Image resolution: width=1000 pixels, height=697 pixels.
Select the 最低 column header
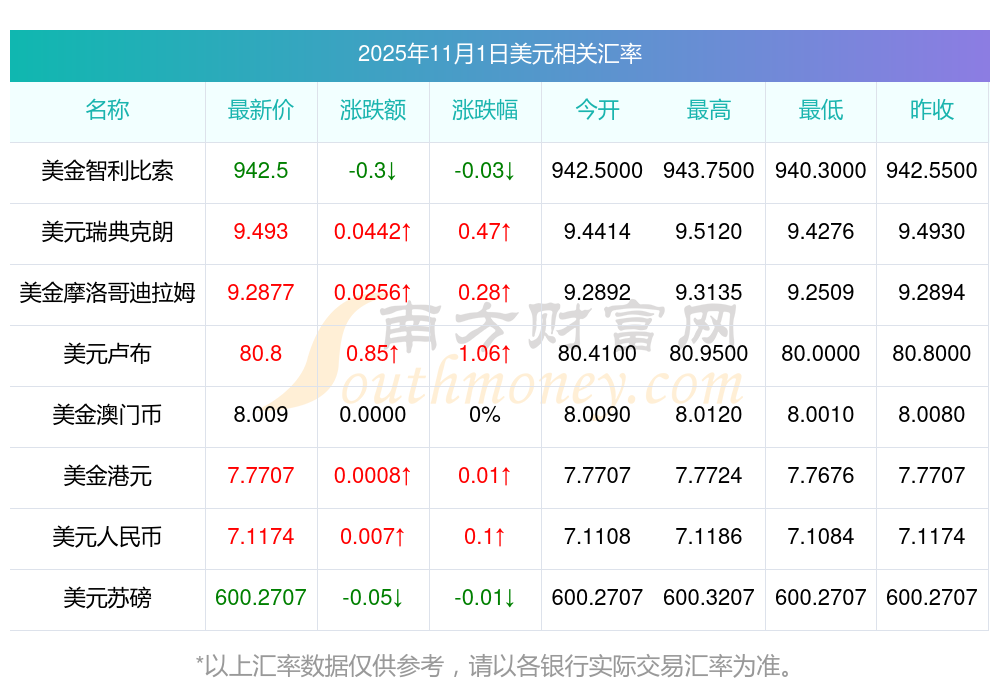(x=821, y=110)
